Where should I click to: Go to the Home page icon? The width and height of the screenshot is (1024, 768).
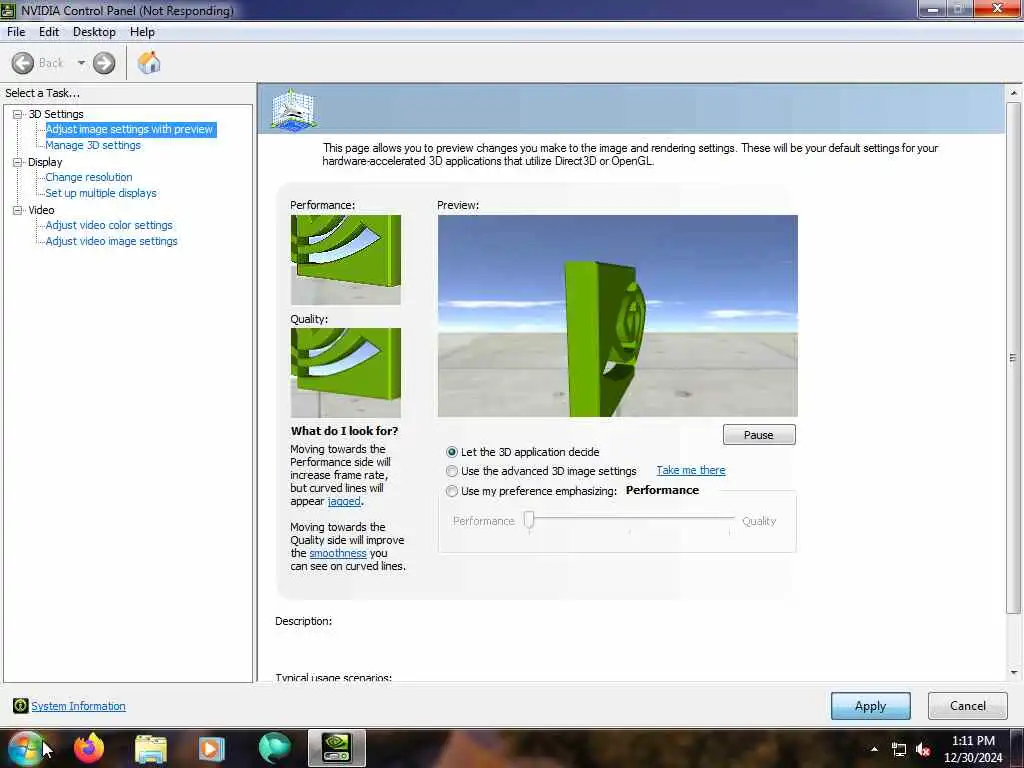tap(149, 63)
